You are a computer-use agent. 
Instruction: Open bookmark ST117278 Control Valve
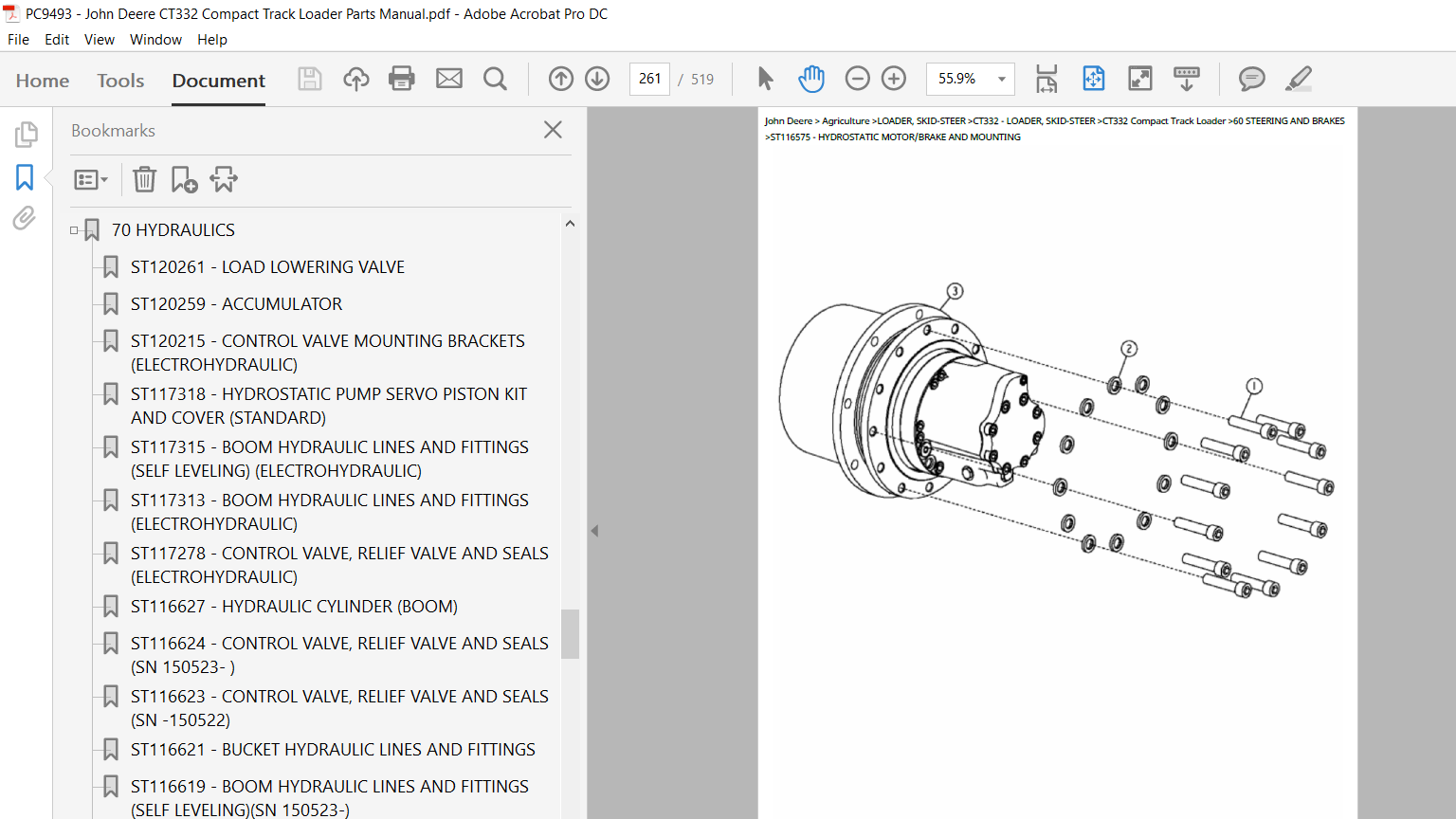[x=339, y=565]
